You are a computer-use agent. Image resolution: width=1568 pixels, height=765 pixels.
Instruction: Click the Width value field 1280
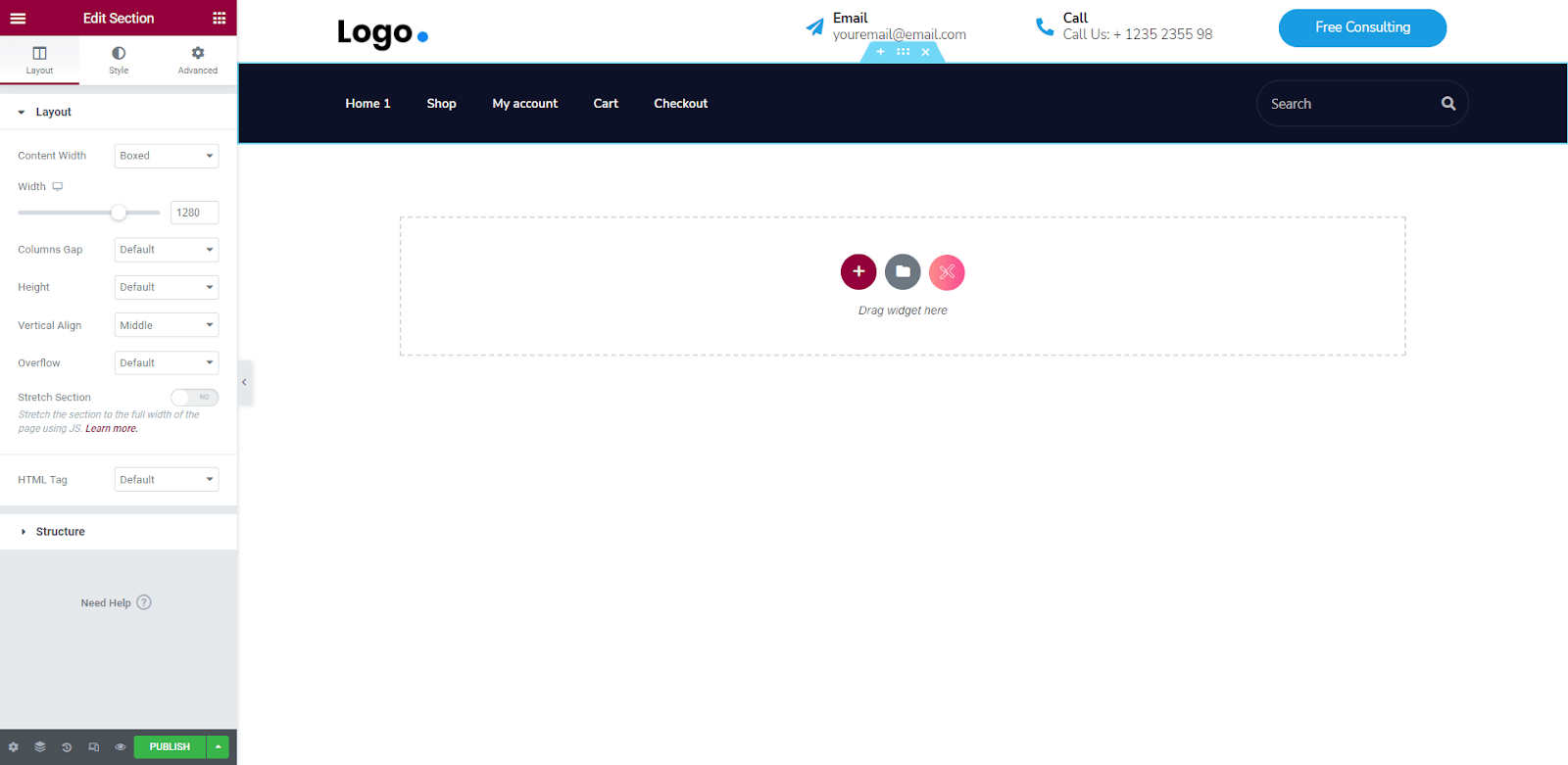[194, 213]
